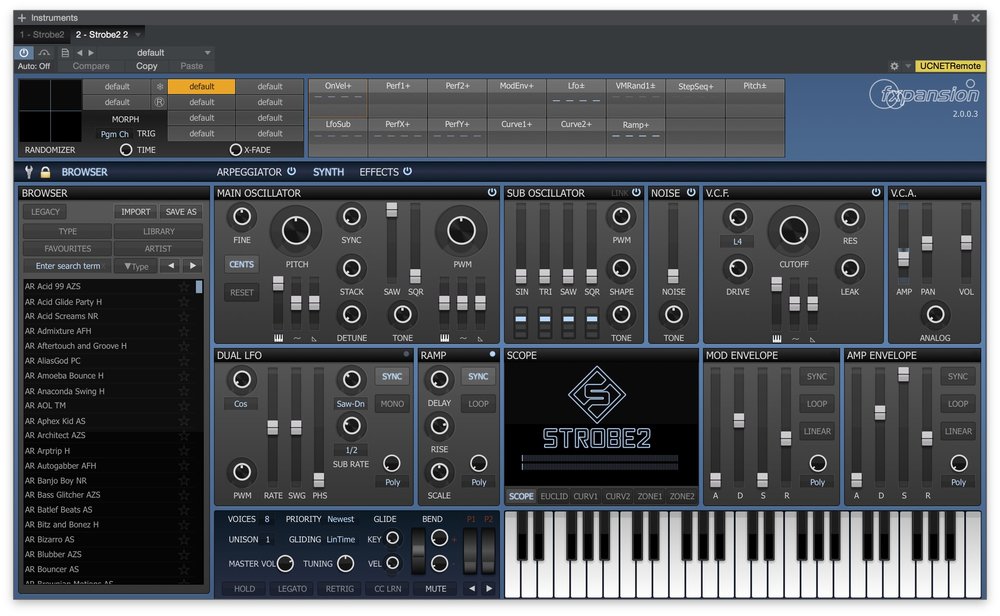
Task: Click the snowflake freeze icon in morph section
Action: [159, 86]
